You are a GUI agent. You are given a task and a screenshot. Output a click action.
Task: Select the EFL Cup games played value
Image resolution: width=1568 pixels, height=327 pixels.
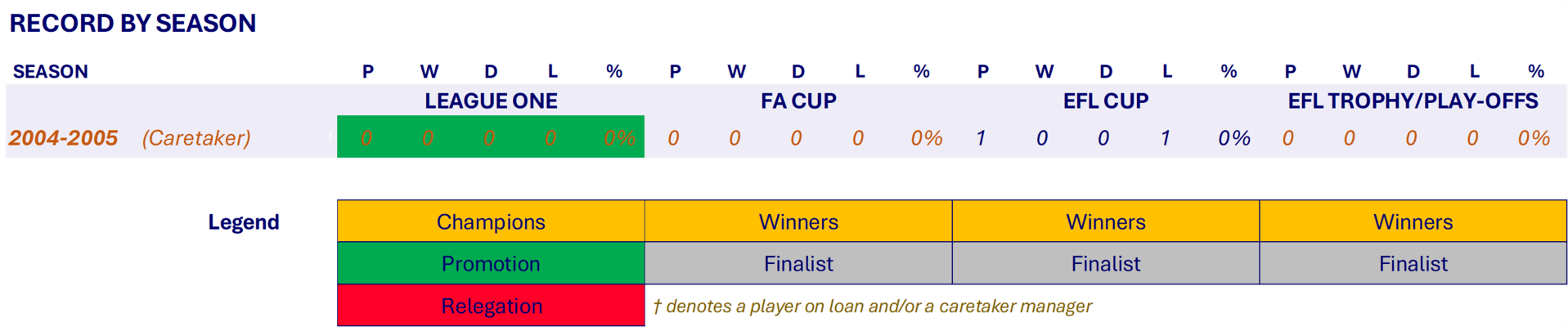click(981, 138)
